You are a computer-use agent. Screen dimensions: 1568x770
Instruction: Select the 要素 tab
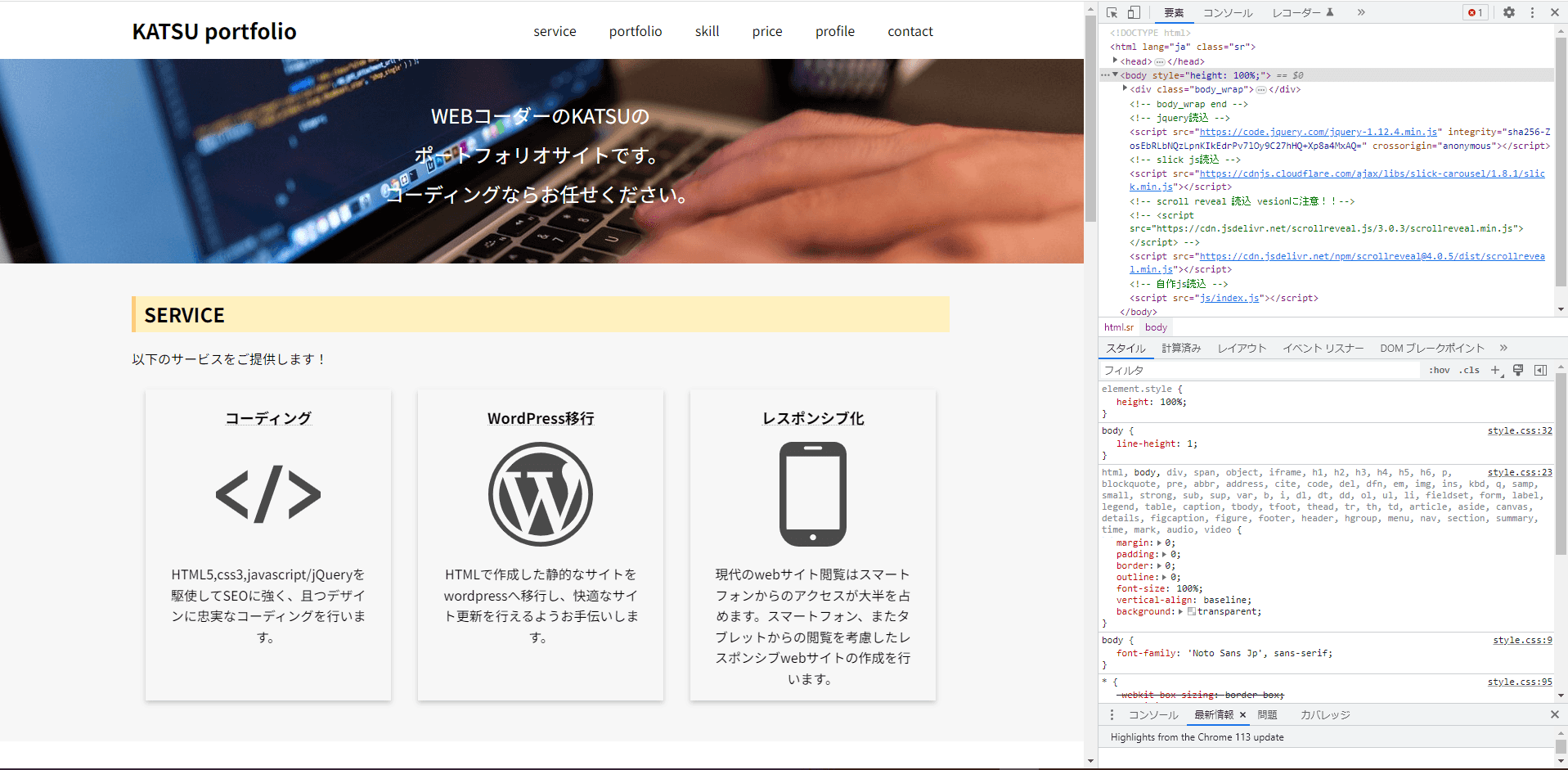click(1175, 13)
